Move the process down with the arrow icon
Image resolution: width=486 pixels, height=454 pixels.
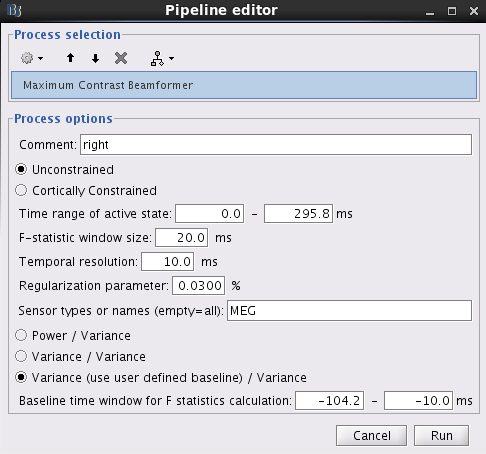[x=95, y=58]
